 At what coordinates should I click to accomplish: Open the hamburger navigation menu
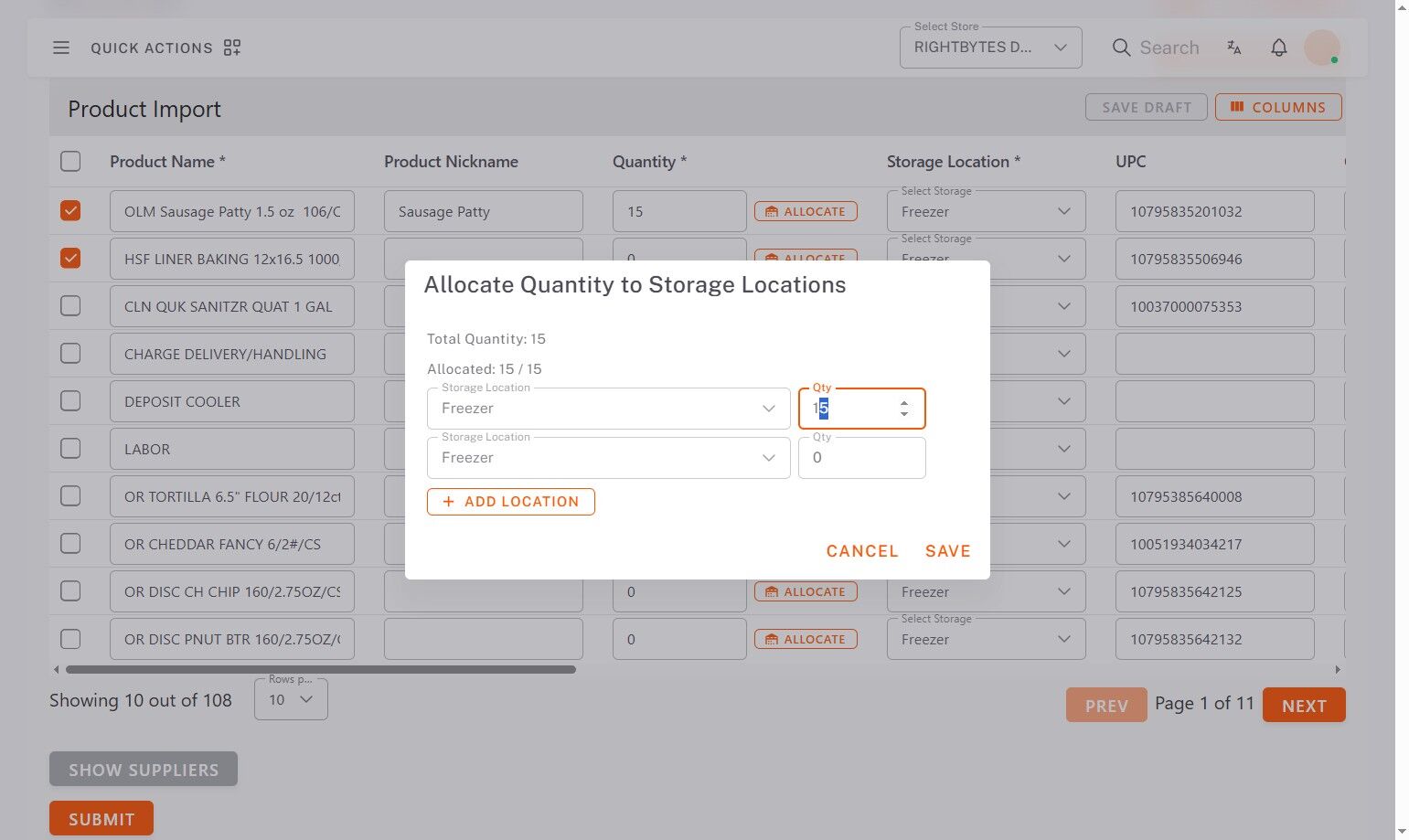click(61, 48)
